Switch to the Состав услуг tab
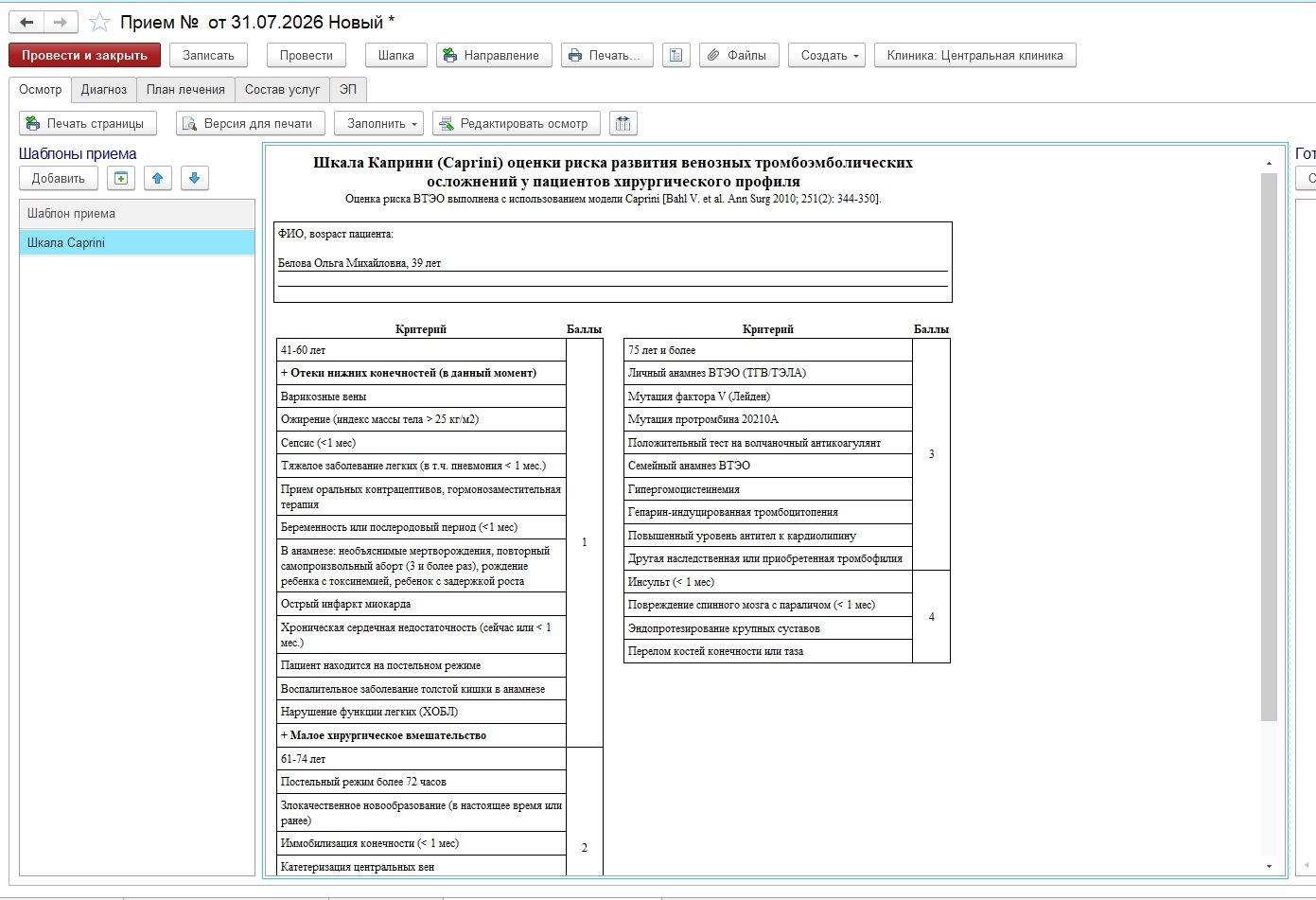This screenshot has height=900, width=1316. 282,89
